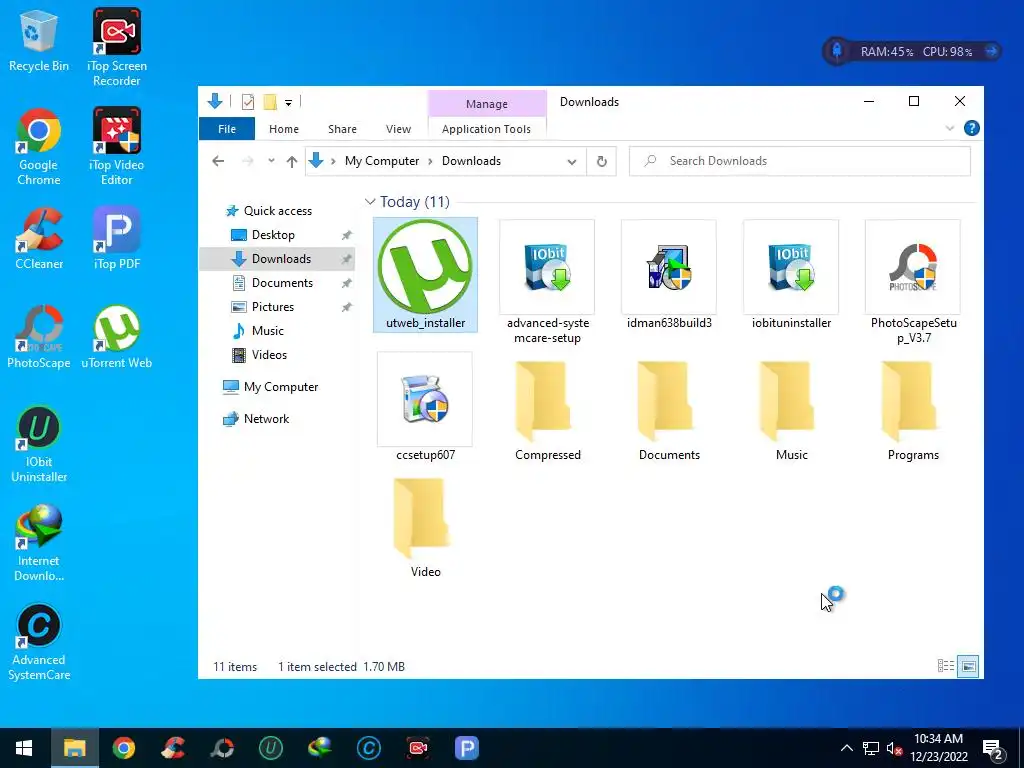Select the ccsetup607 installer
Image resolution: width=1024 pixels, height=768 pixels.
pos(425,407)
